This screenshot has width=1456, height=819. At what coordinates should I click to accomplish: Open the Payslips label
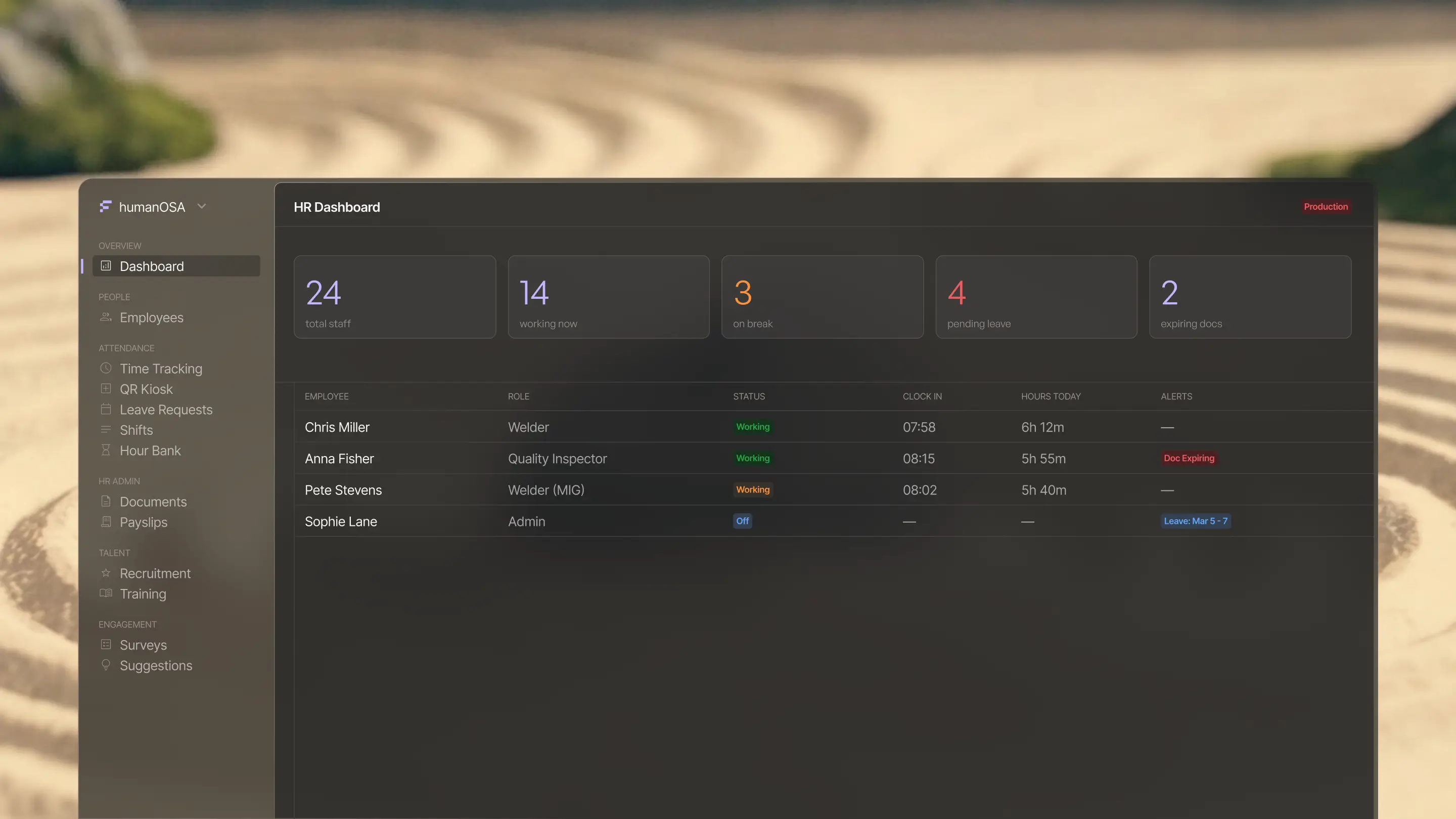coord(144,522)
